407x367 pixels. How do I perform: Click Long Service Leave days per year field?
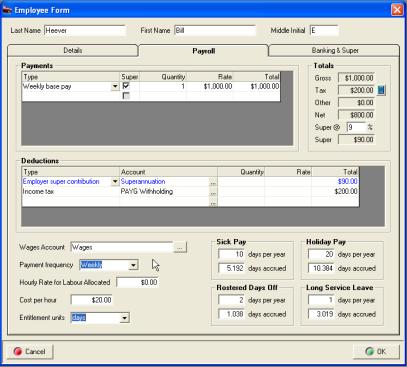coord(321,300)
